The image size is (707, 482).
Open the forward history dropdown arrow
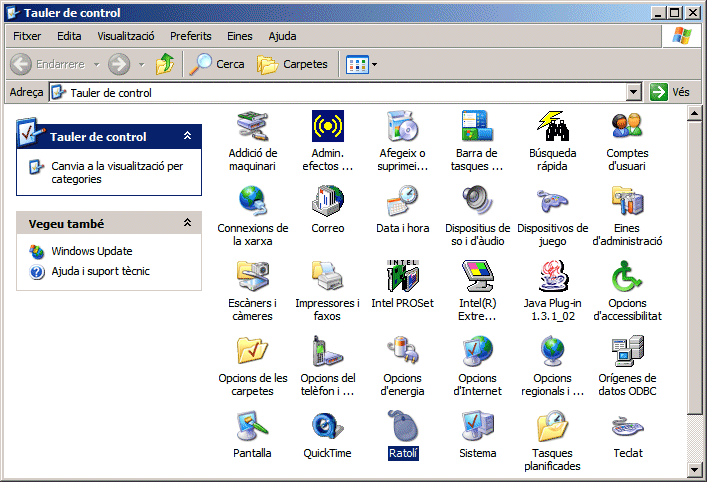[142, 64]
